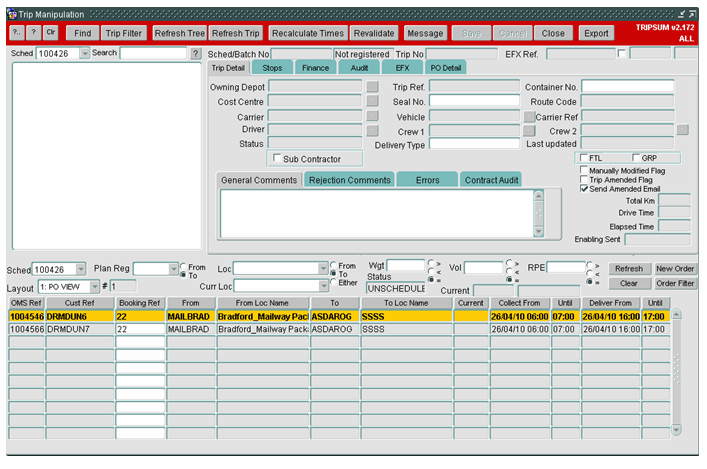Open the Cost Centre lookup button

coord(372,101)
